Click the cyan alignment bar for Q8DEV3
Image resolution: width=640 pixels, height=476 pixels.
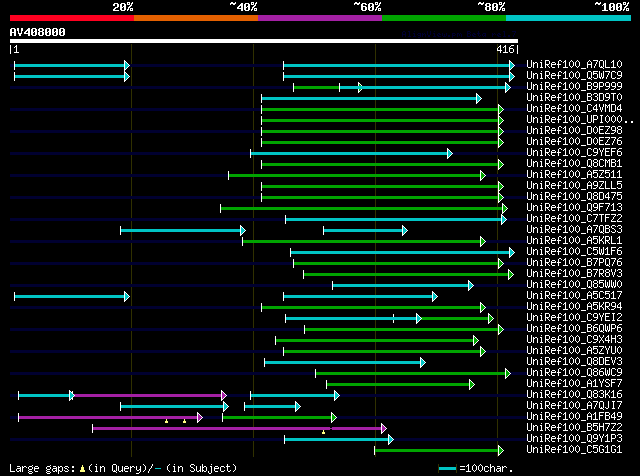click(x=345, y=363)
